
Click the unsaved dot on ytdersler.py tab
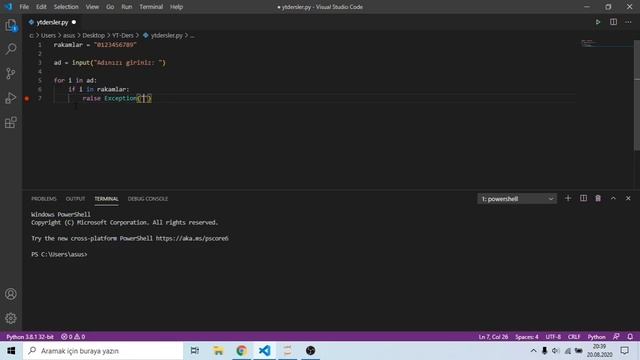click(74, 22)
